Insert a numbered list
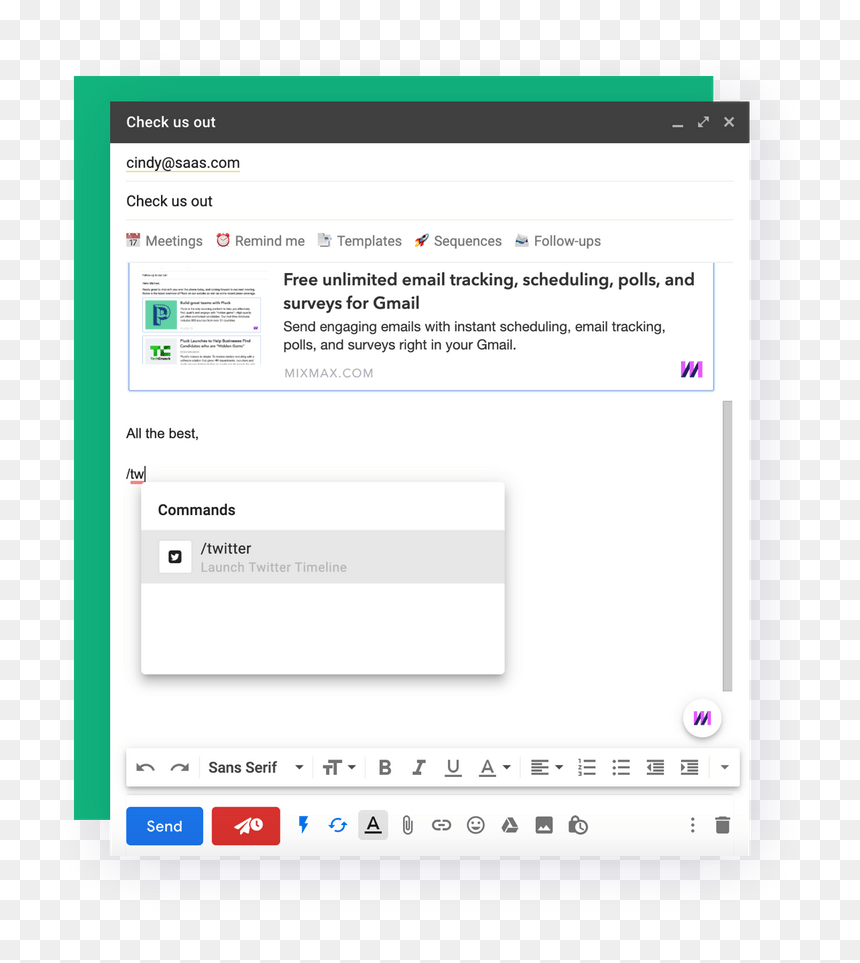 click(x=587, y=768)
